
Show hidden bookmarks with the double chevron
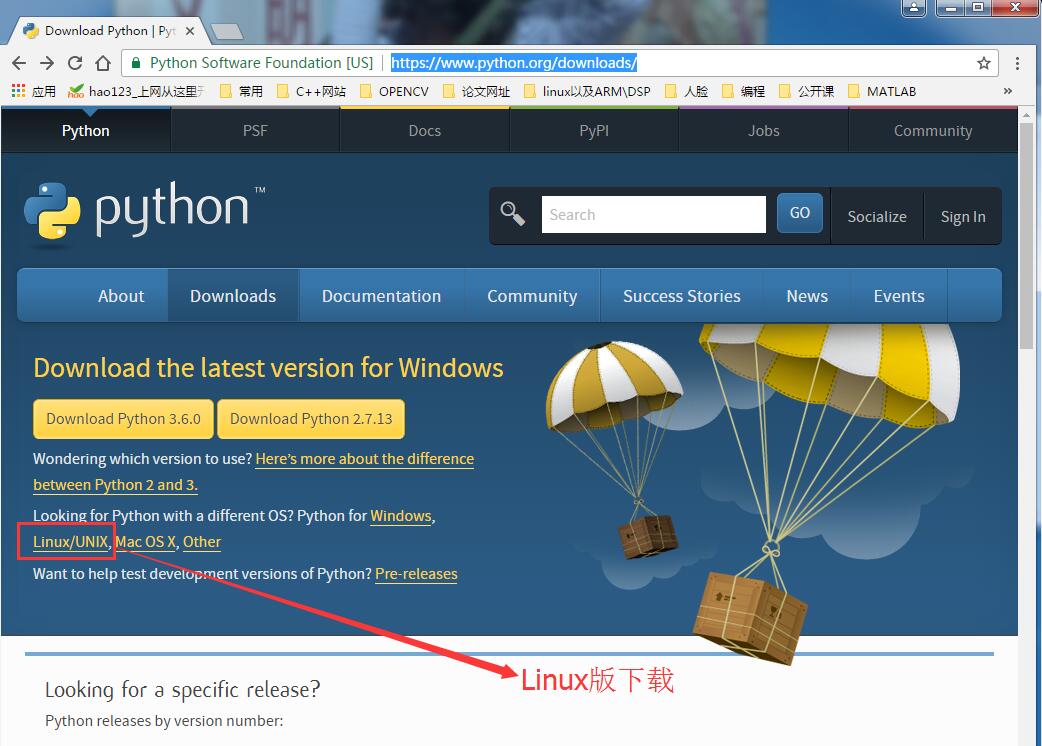[1007, 91]
